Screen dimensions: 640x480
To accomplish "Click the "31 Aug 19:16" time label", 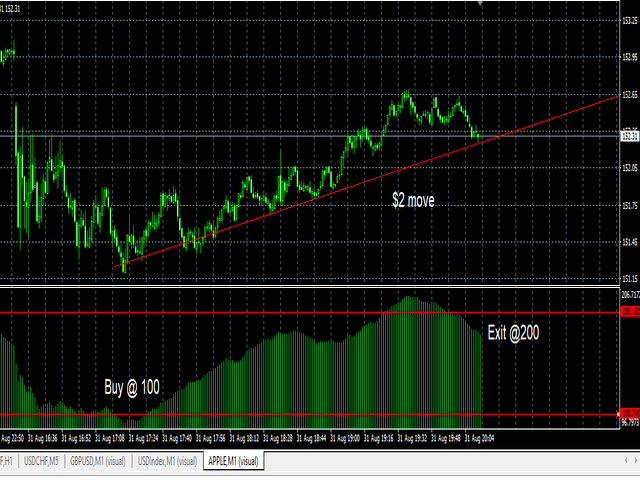I will pos(378,439).
